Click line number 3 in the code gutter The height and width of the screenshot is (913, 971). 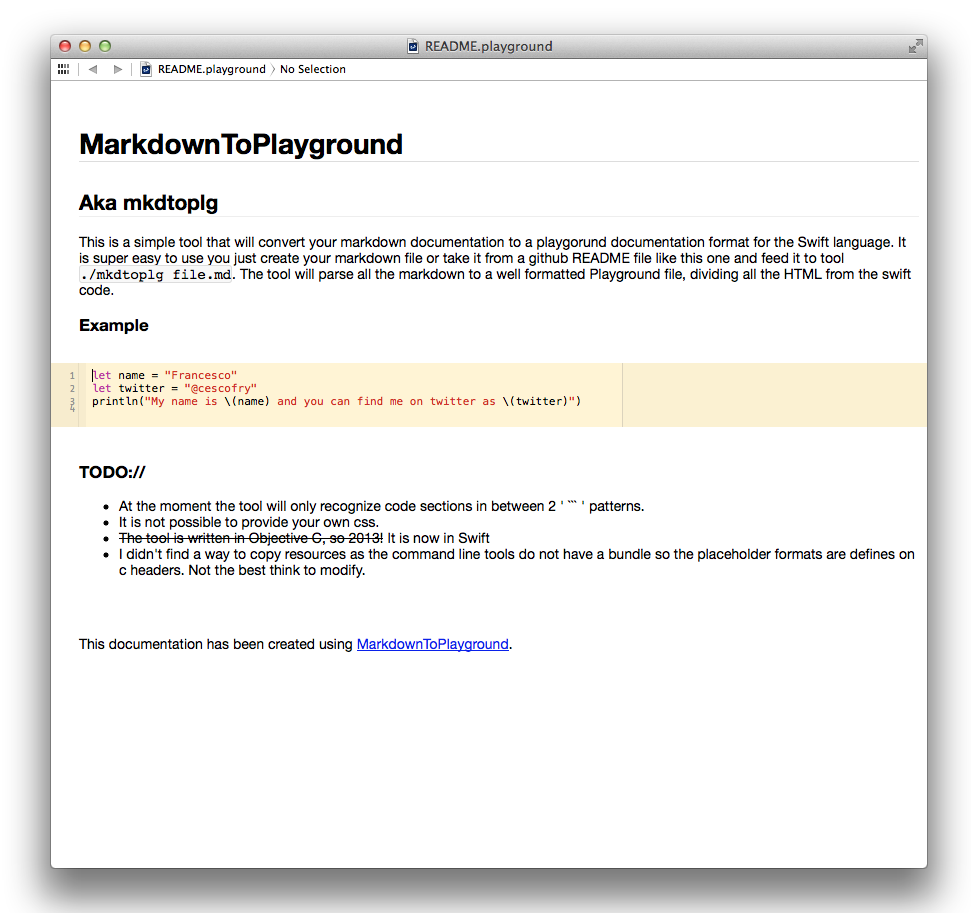coord(71,401)
